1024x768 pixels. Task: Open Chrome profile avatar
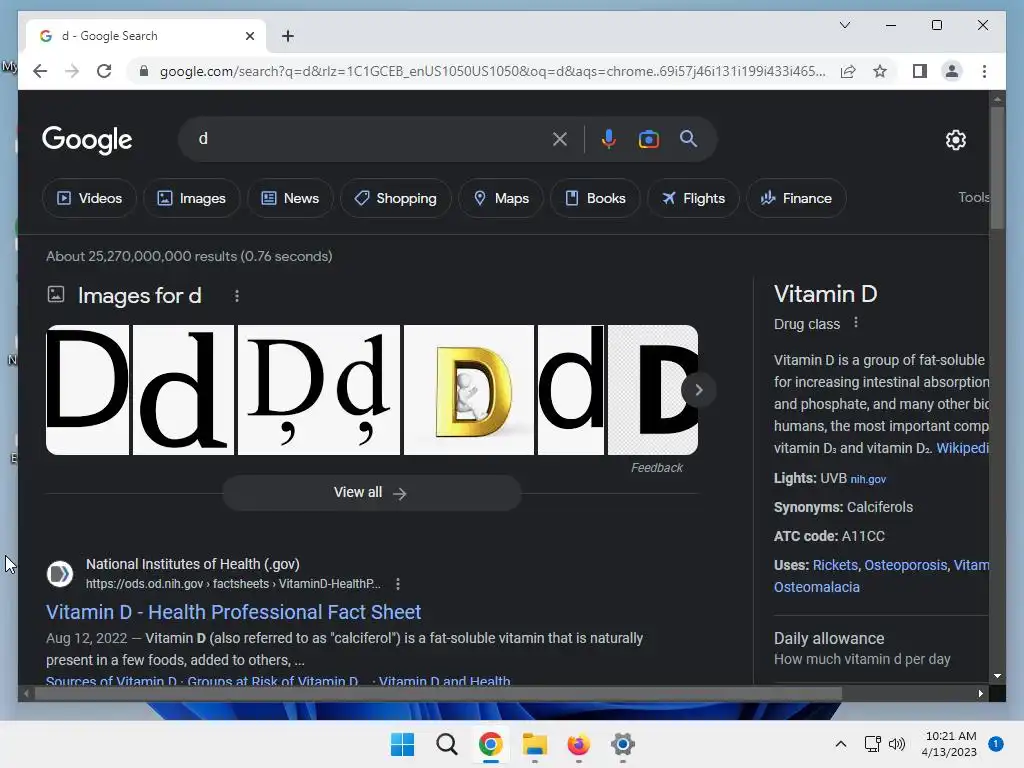click(952, 71)
